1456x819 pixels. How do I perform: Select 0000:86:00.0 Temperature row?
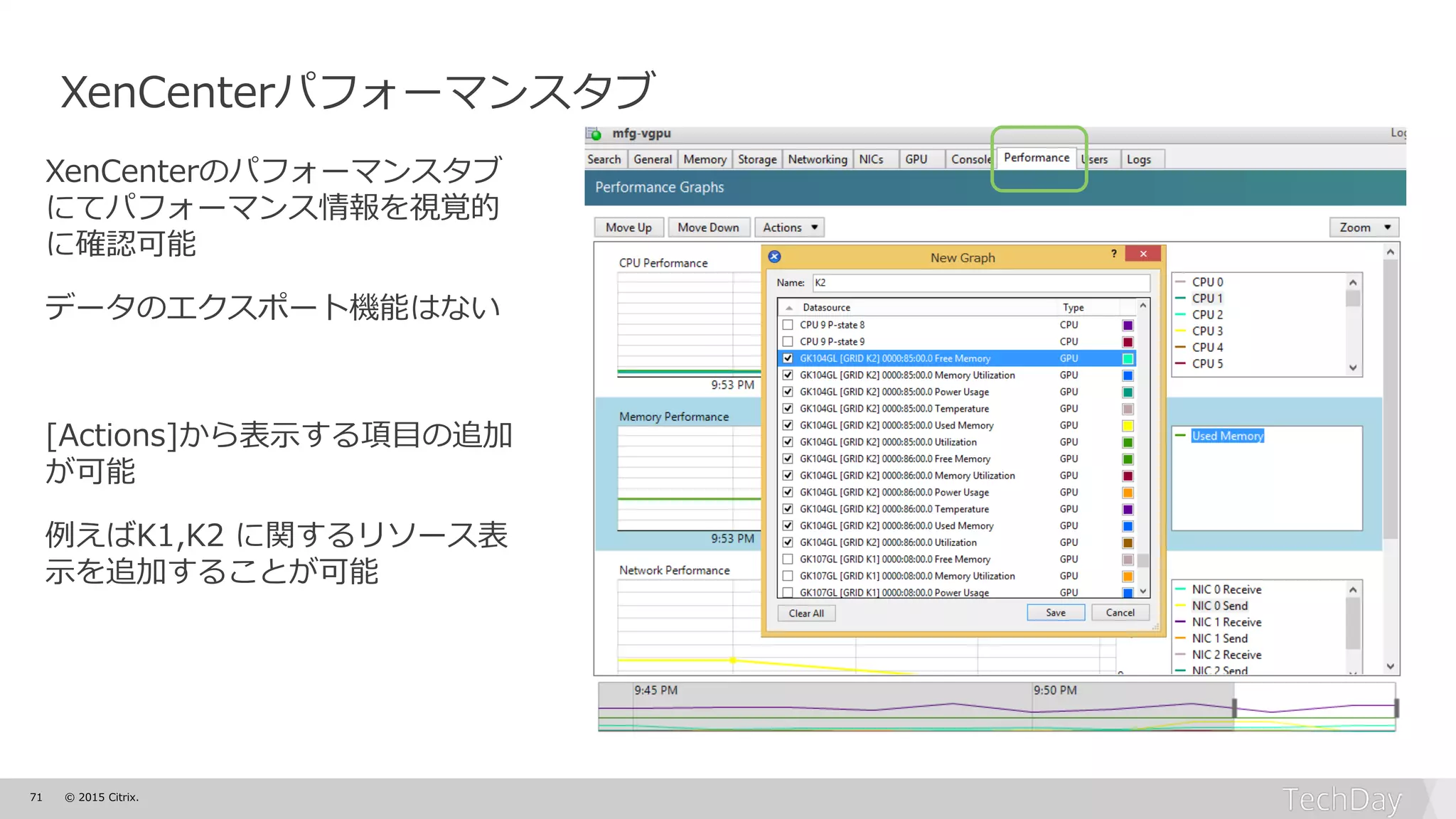point(956,509)
